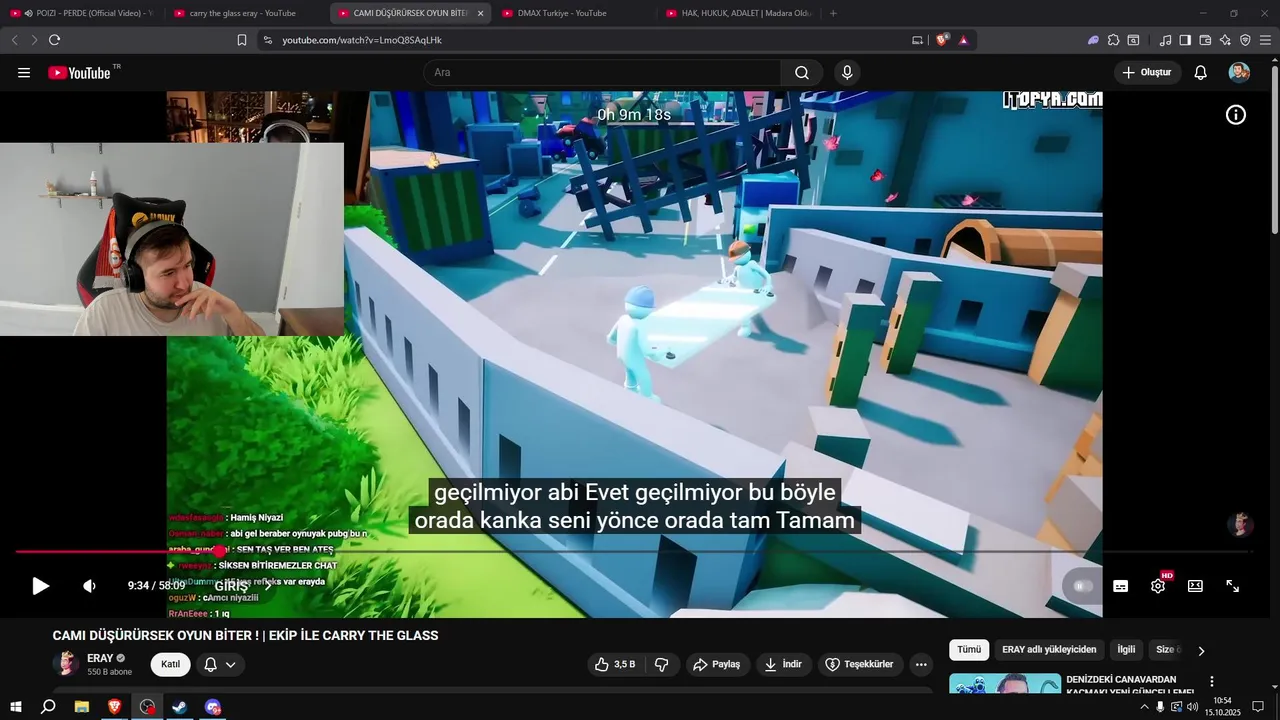This screenshot has height=720, width=1280.
Task: Open the File Explorer taskbar icon
Action: point(82,707)
